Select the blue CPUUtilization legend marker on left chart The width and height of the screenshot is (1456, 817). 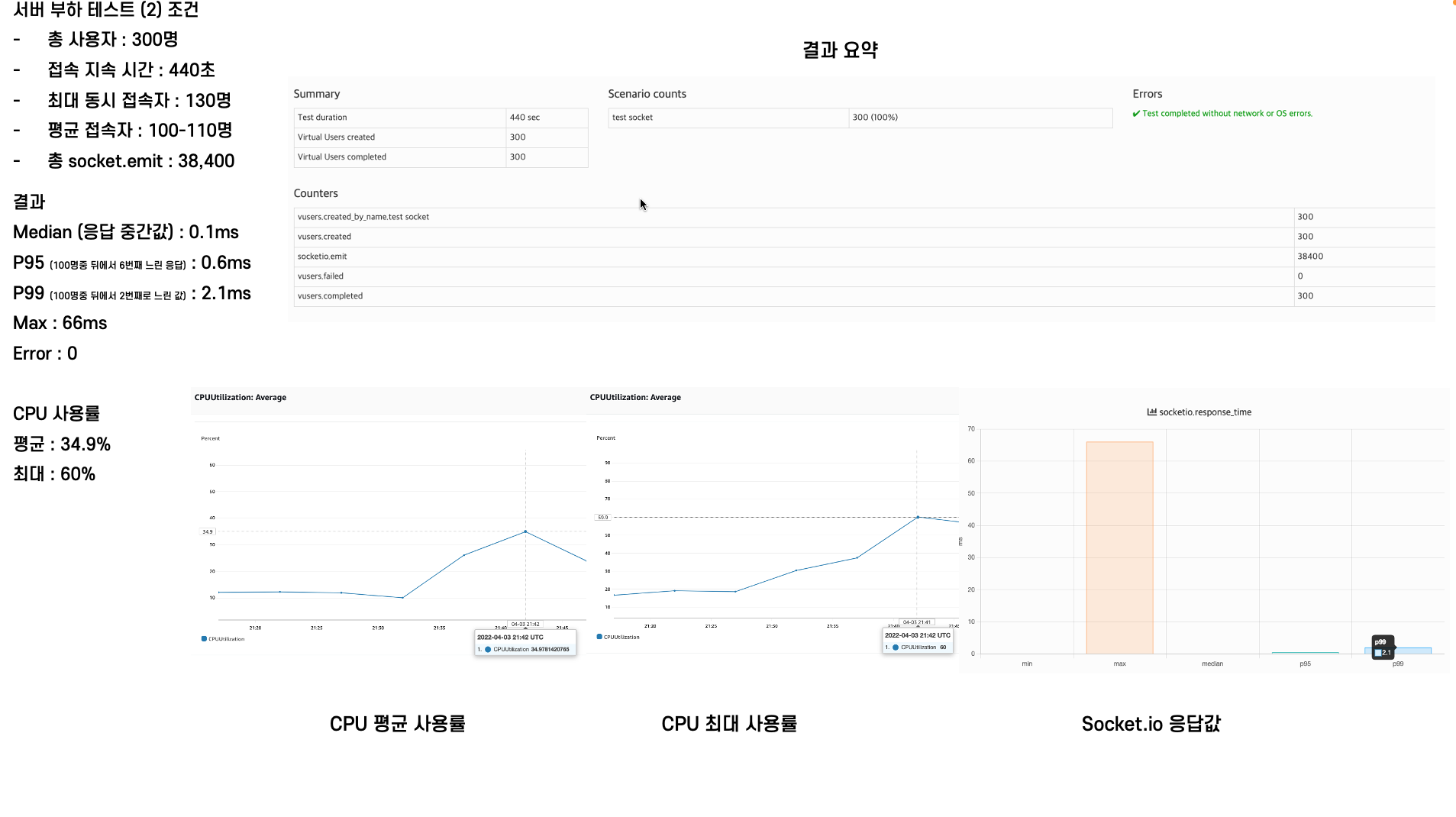coord(203,638)
